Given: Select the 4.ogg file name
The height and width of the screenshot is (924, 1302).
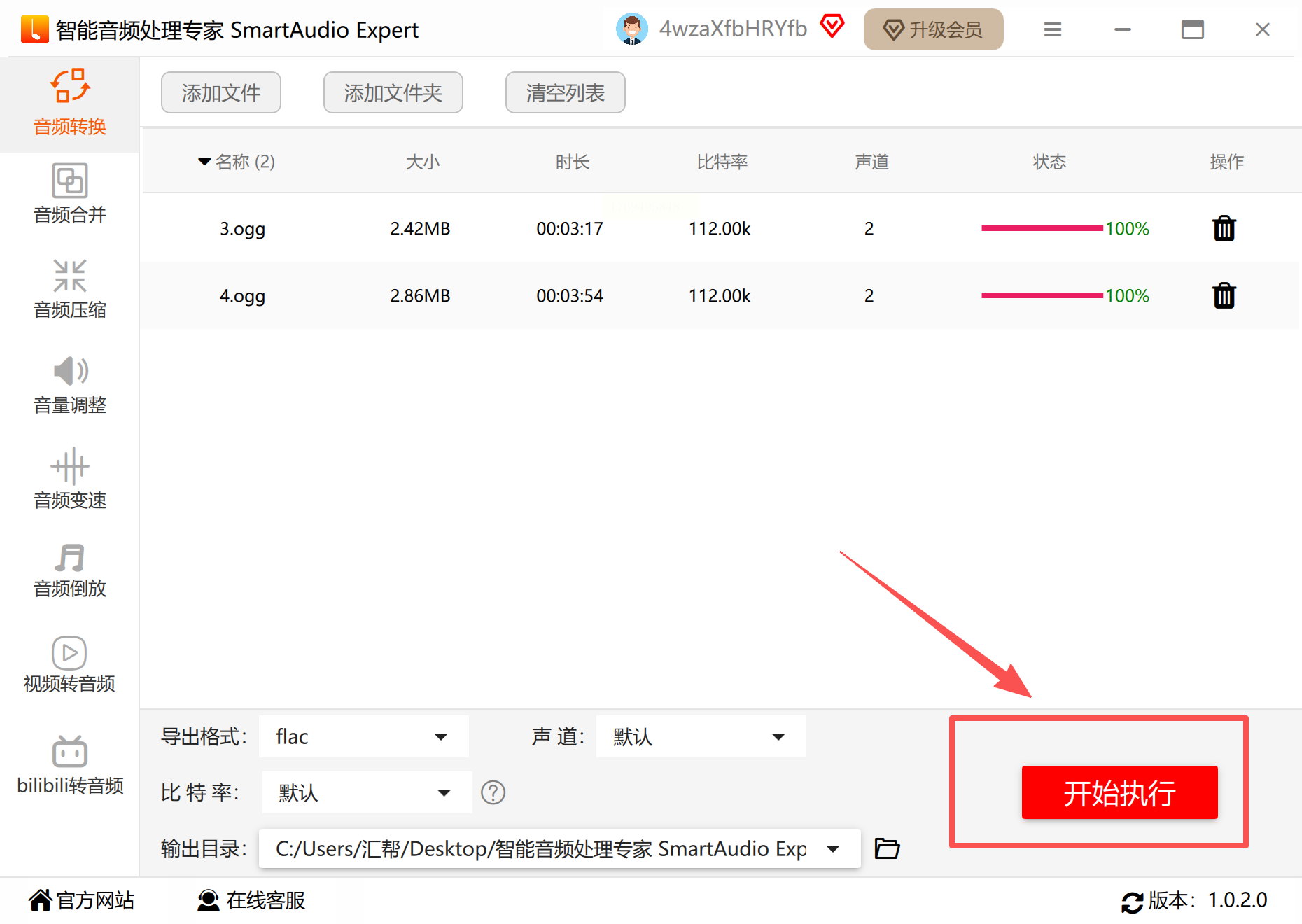Looking at the screenshot, I should pos(242,296).
